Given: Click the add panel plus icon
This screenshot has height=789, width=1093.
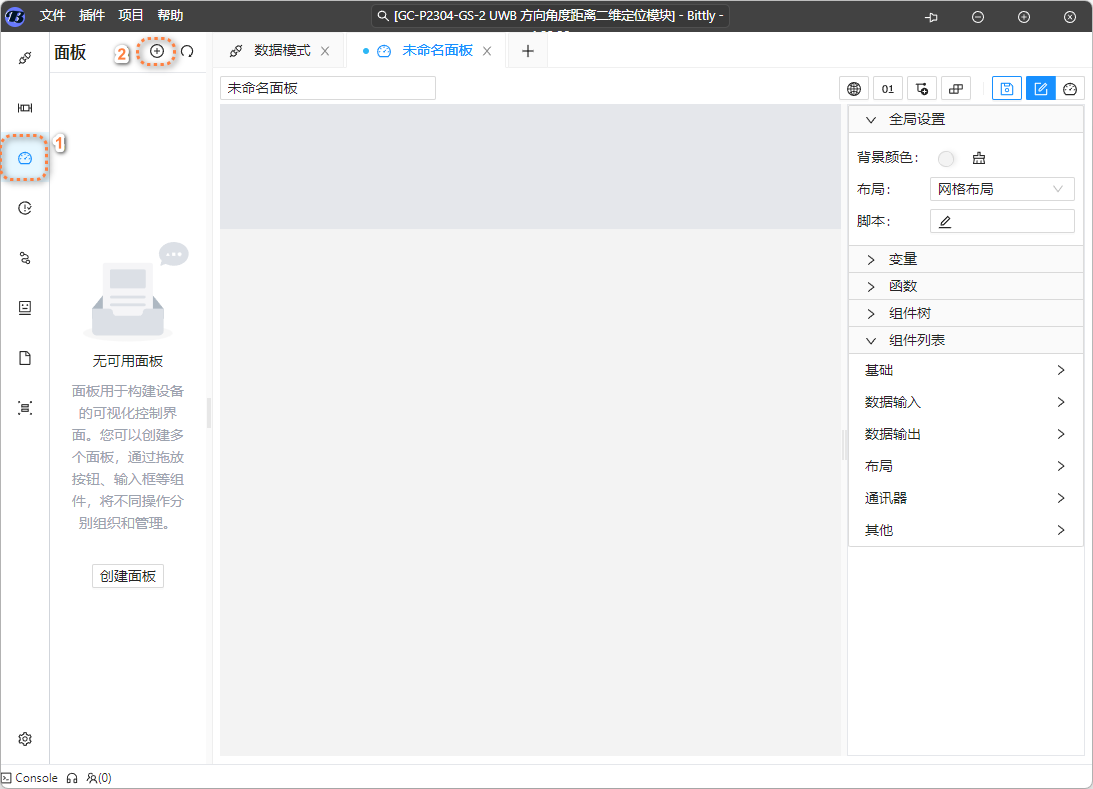Looking at the screenshot, I should (157, 51).
